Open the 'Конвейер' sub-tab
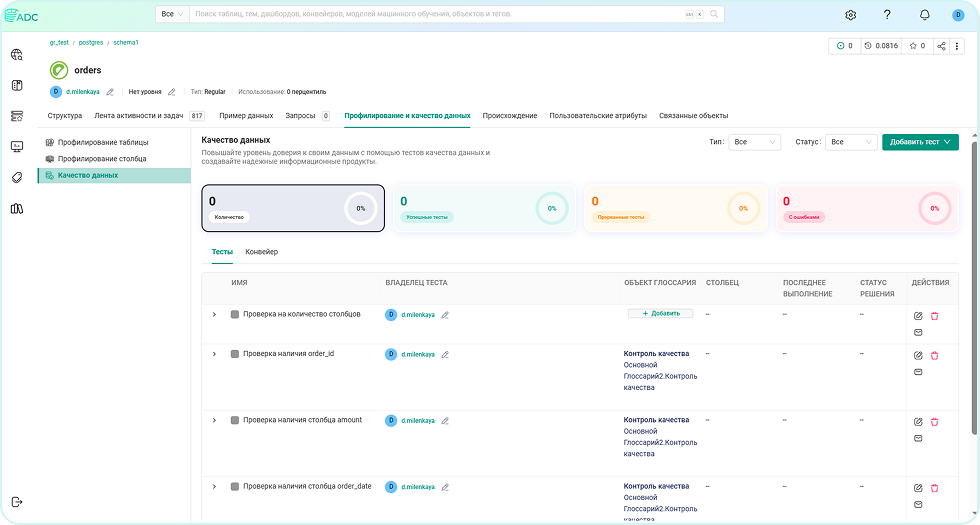This screenshot has height=525, width=980. (x=262, y=252)
